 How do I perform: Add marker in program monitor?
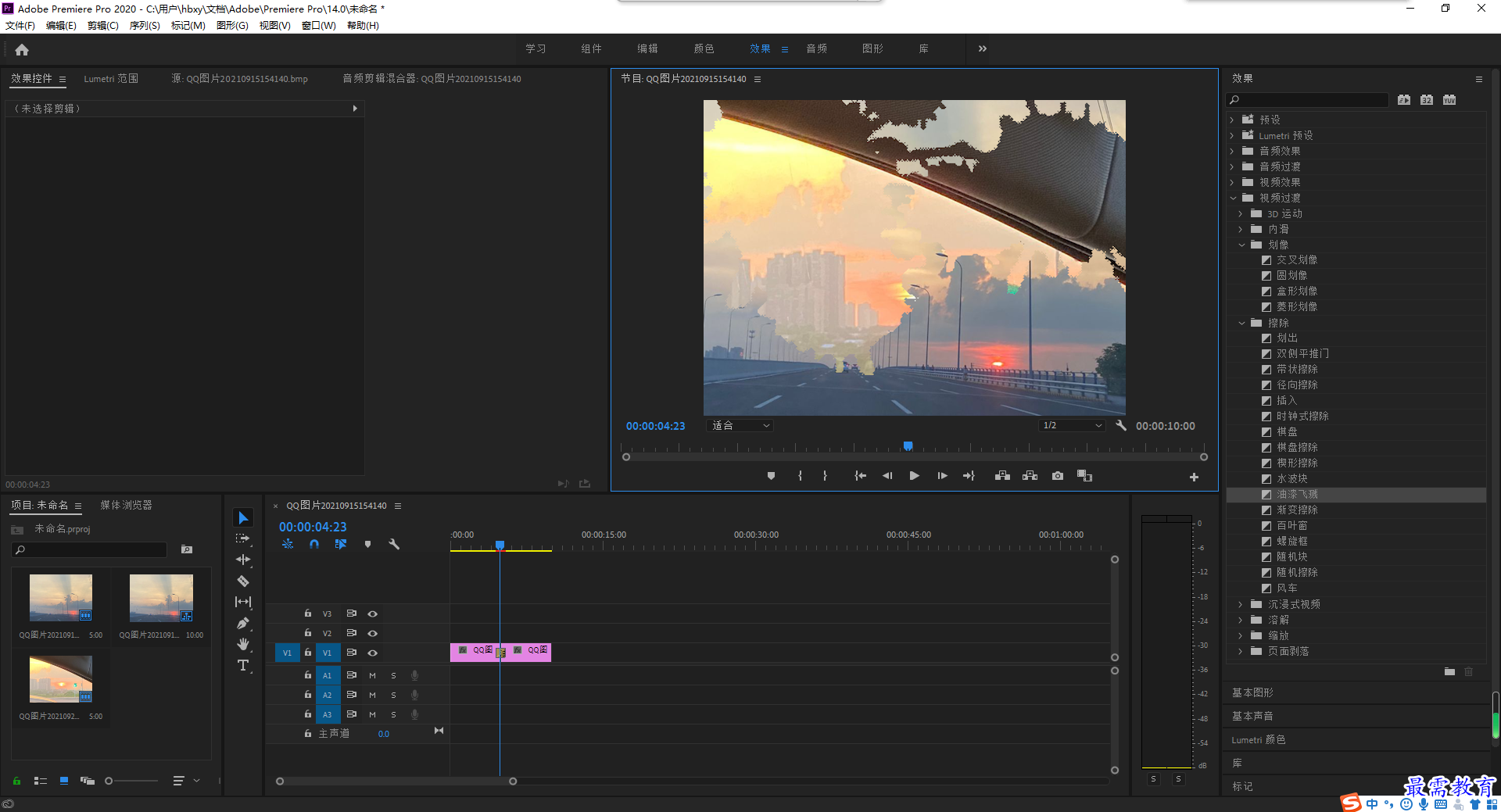tap(771, 476)
